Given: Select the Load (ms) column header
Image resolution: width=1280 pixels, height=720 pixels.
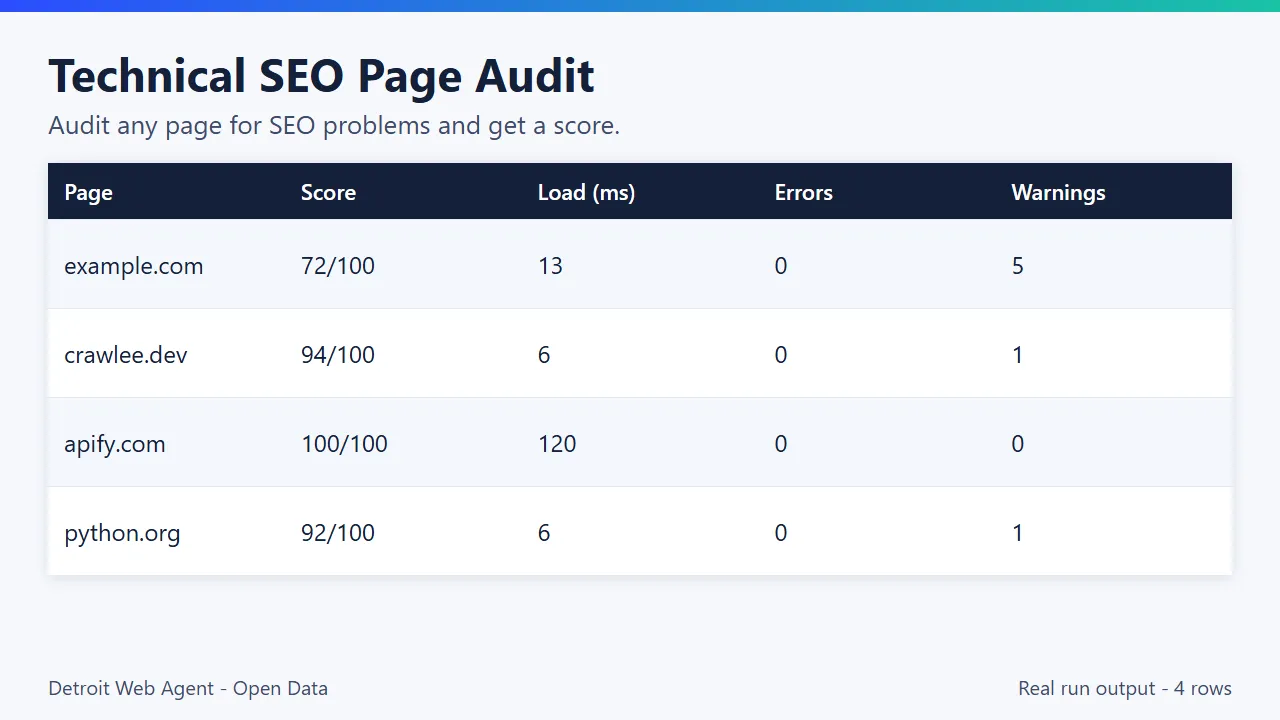Looking at the screenshot, I should click(586, 192).
